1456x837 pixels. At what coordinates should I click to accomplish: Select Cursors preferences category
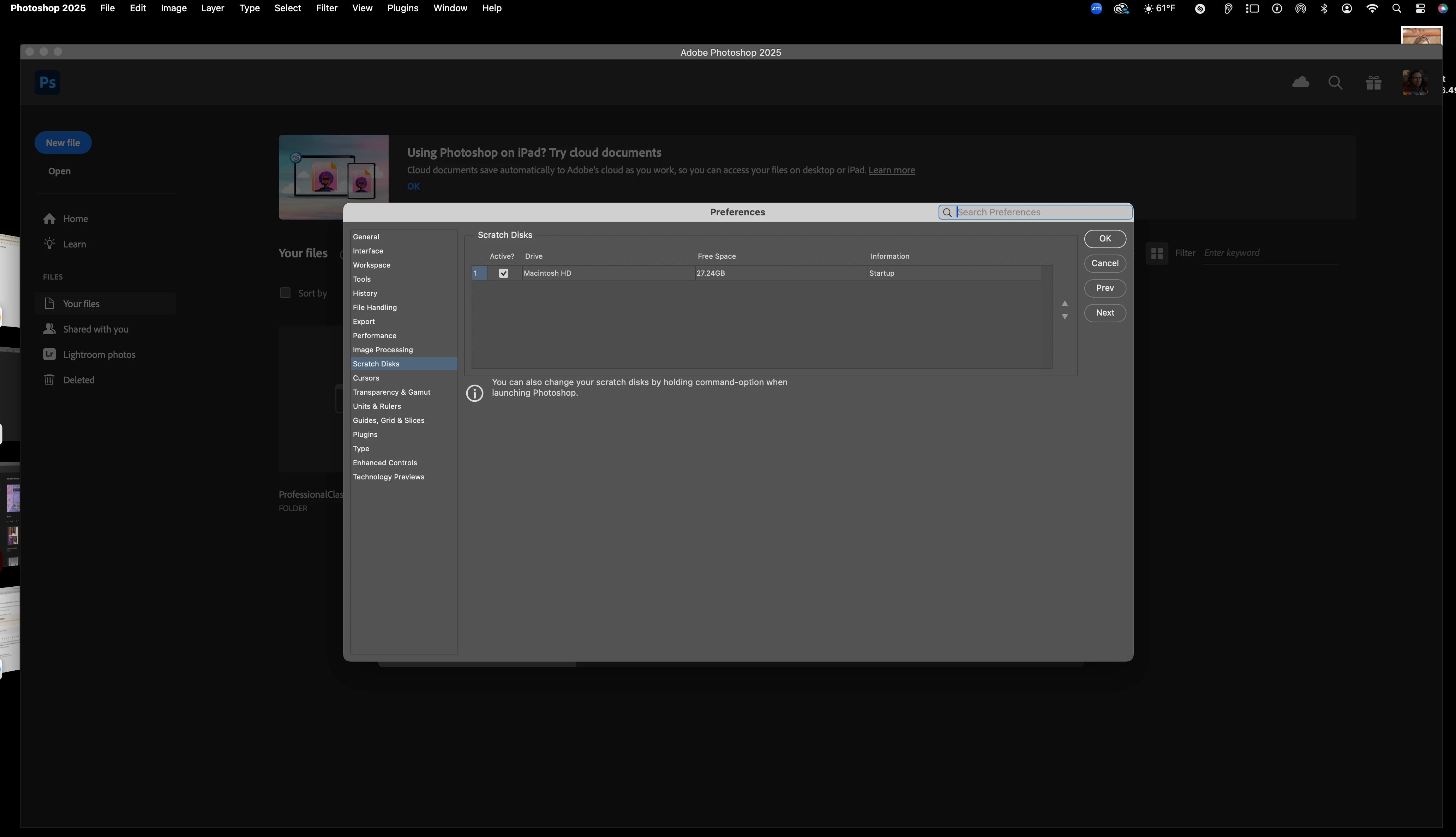pyautogui.click(x=366, y=378)
